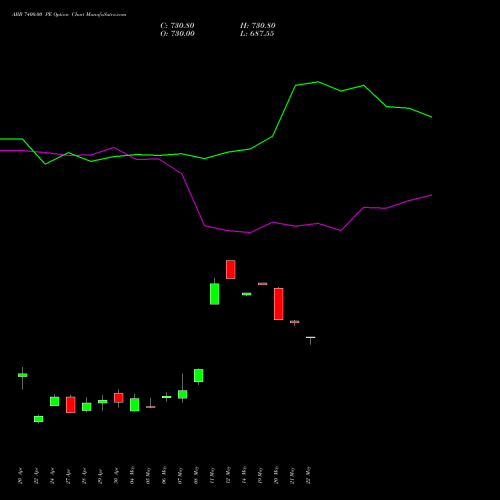Click the green indicator line at its peak
The height and width of the screenshot is (500, 500).
click(318, 82)
